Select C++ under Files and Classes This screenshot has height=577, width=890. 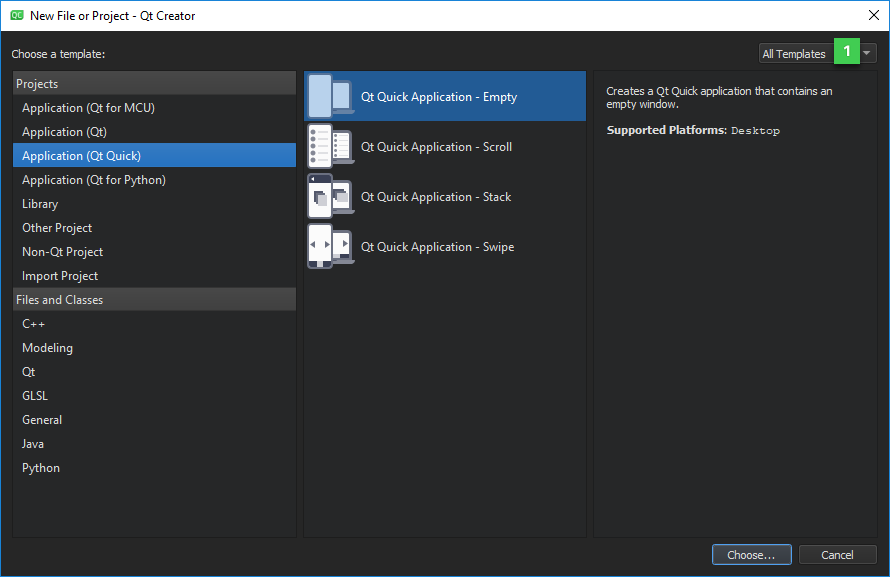point(34,324)
